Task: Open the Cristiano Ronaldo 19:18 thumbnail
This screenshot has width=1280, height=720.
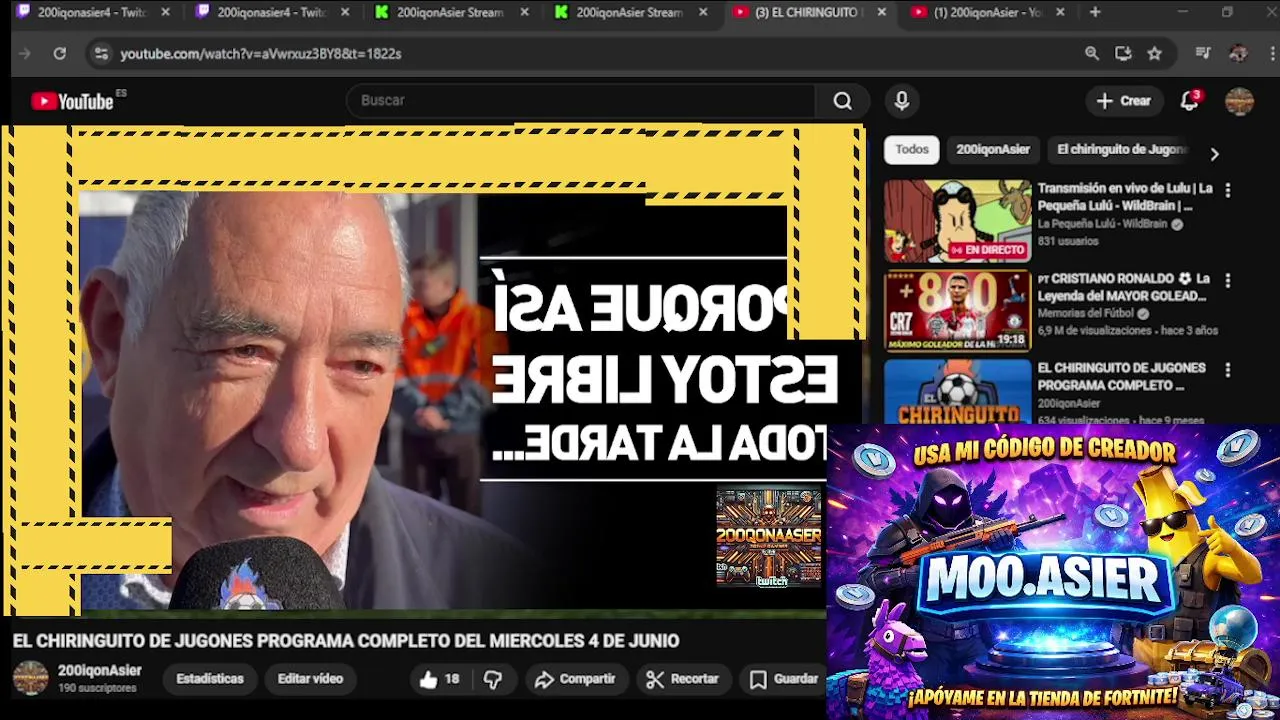Action: (x=957, y=311)
